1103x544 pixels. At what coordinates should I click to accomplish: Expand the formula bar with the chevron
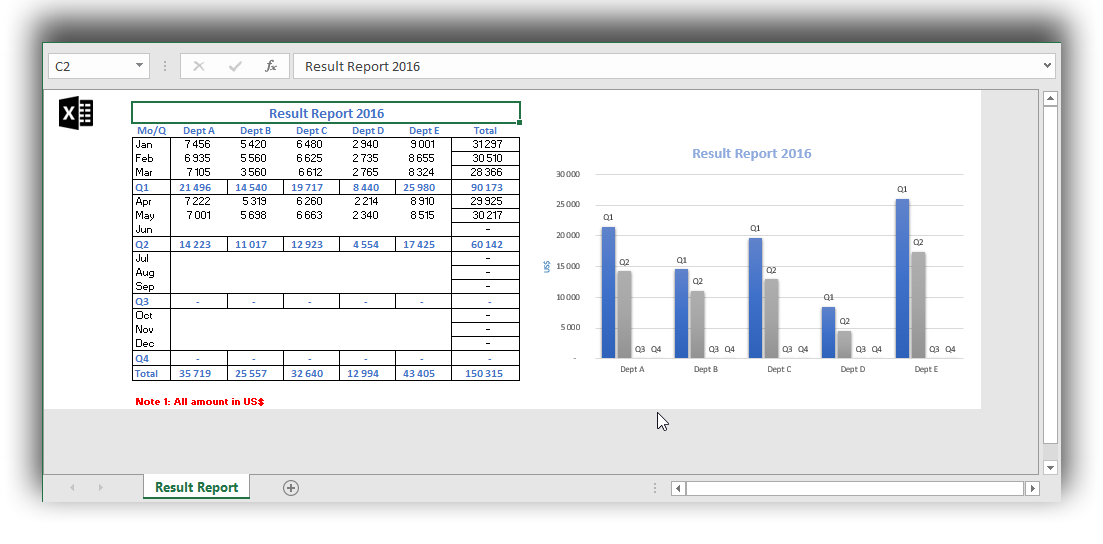pyautogui.click(x=1047, y=66)
